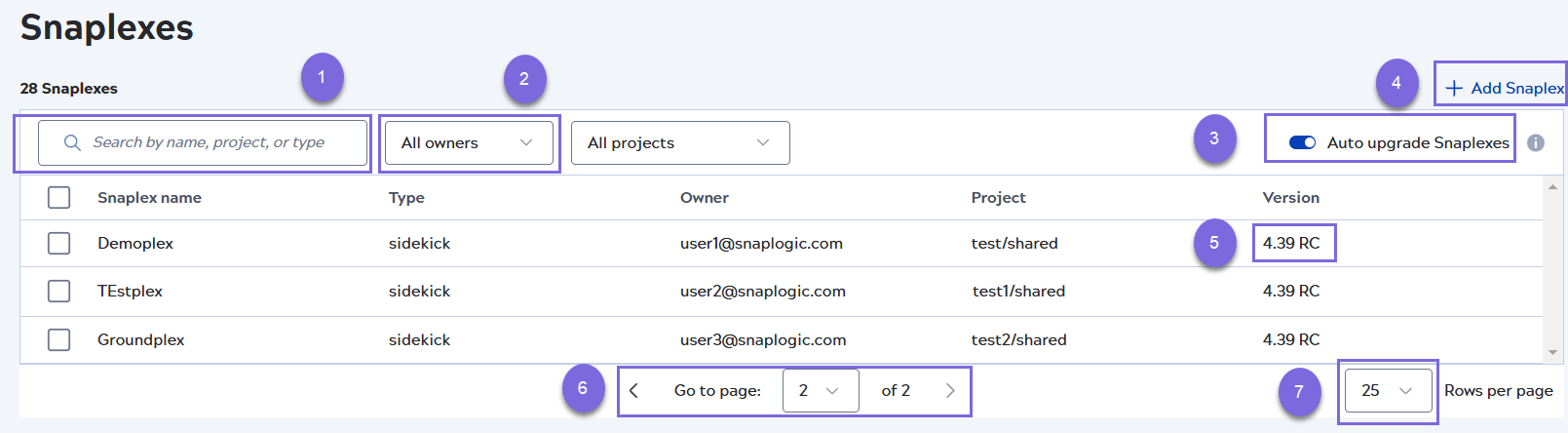Select the TEstplex row checkbox
Image resolution: width=1568 pixels, height=433 pixels.
click(59, 291)
